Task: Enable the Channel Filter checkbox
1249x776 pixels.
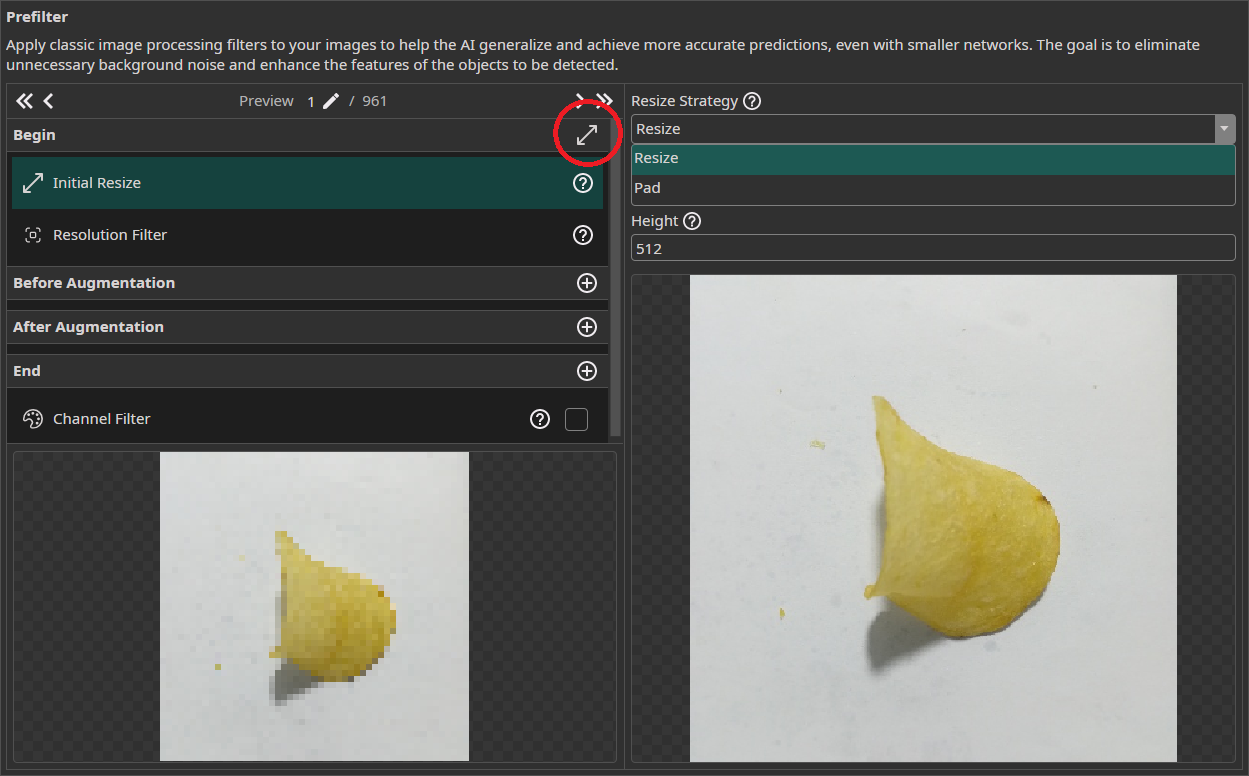Action: (x=577, y=419)
